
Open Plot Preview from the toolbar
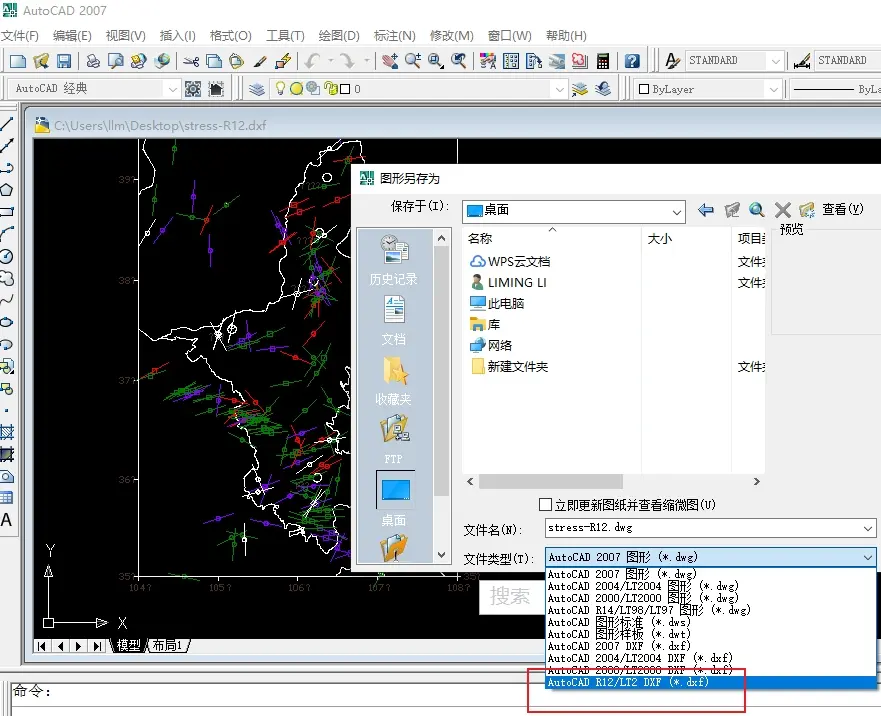point(116,61)
